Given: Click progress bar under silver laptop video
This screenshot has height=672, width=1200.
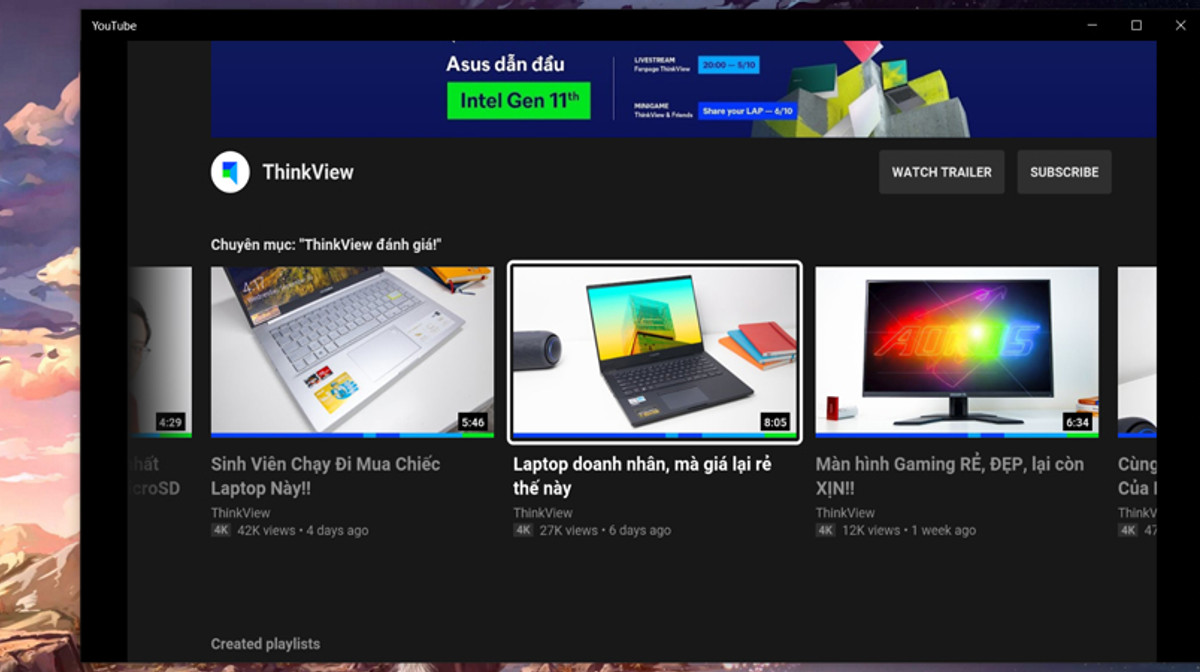Looking at the screenshot, I should (x=352, y=435).
